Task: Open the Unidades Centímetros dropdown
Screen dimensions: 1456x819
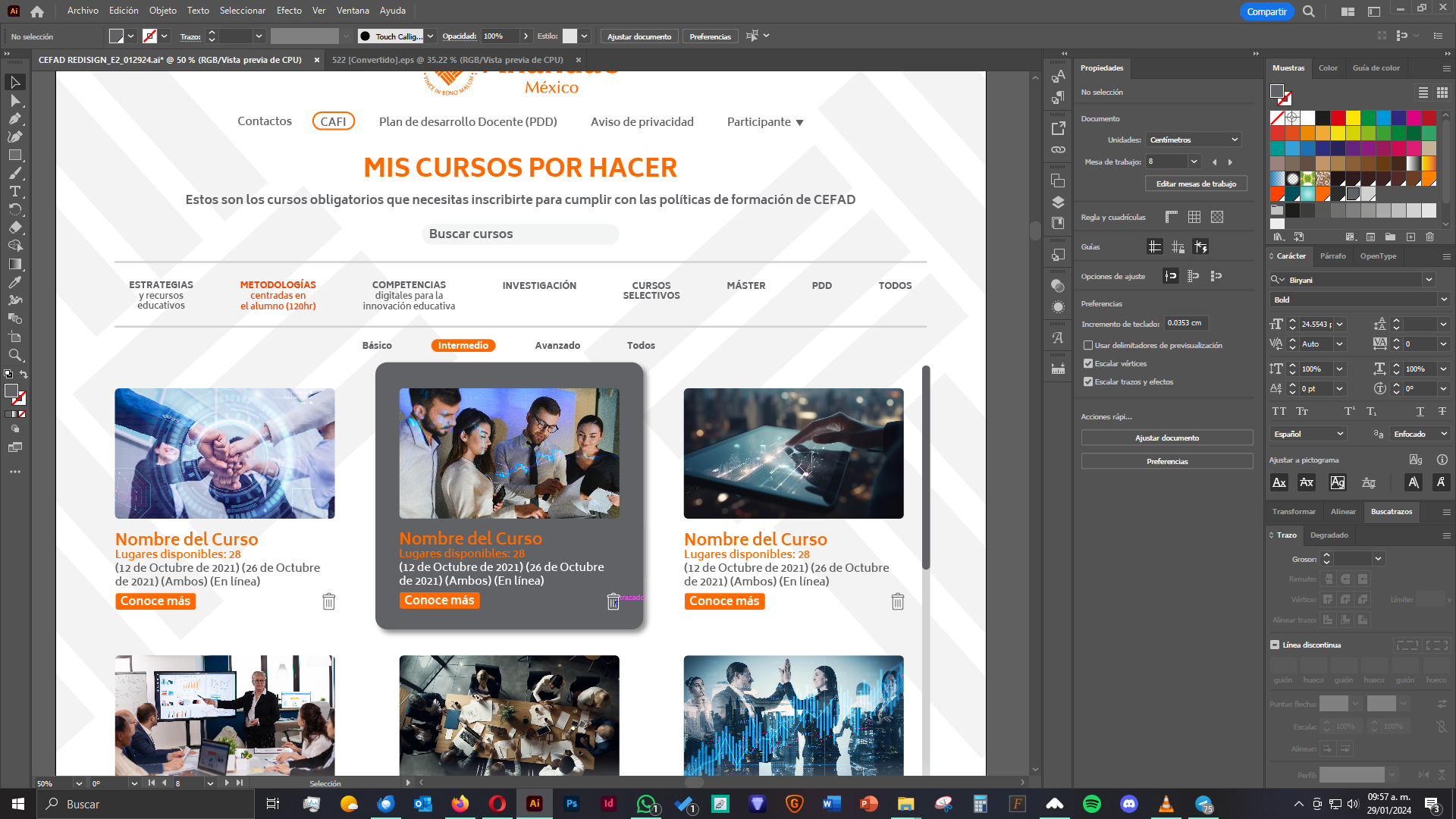Action: (1194, 140)
